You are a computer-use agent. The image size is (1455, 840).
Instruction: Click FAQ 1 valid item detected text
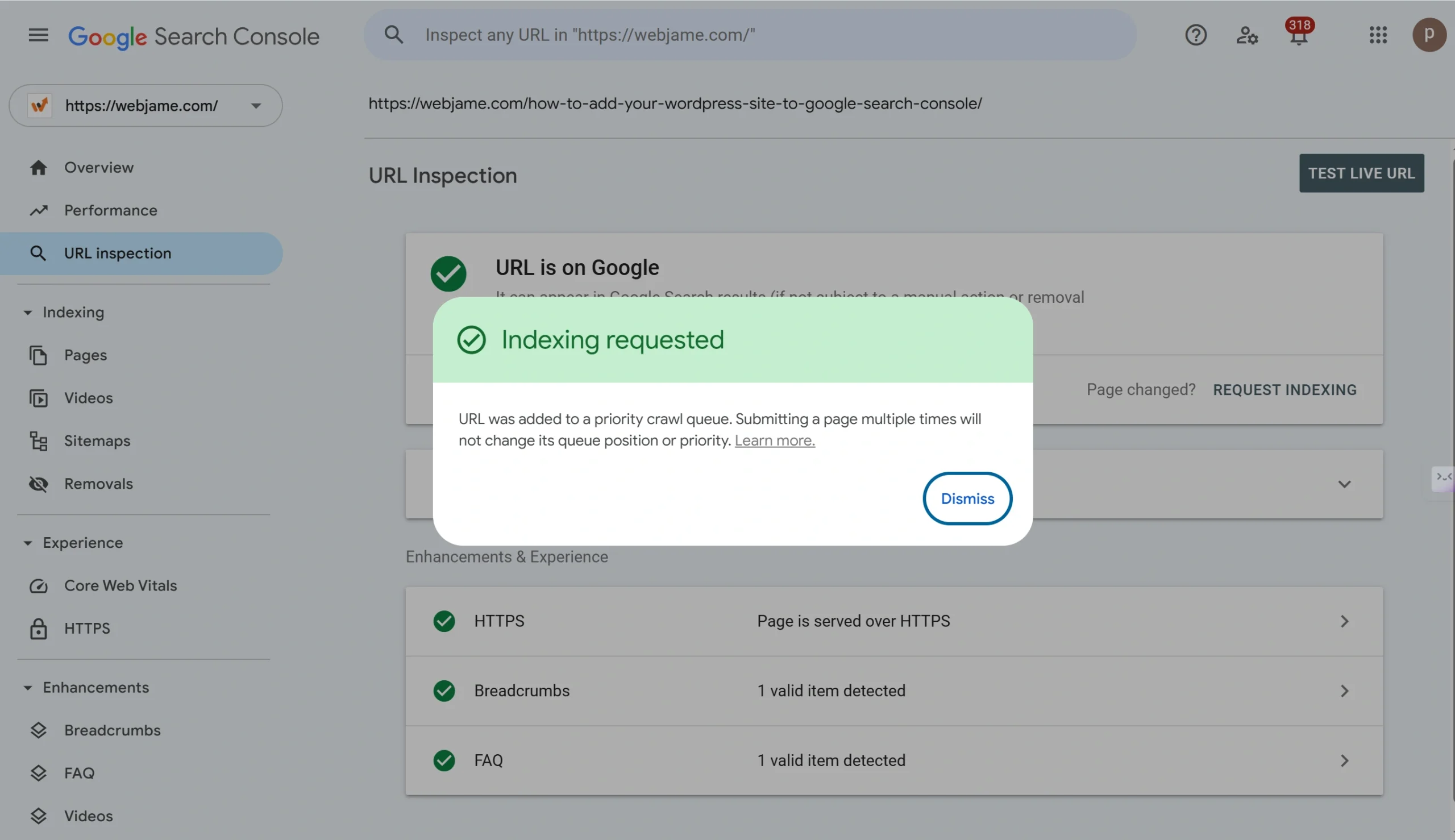(x=831, y=761)
